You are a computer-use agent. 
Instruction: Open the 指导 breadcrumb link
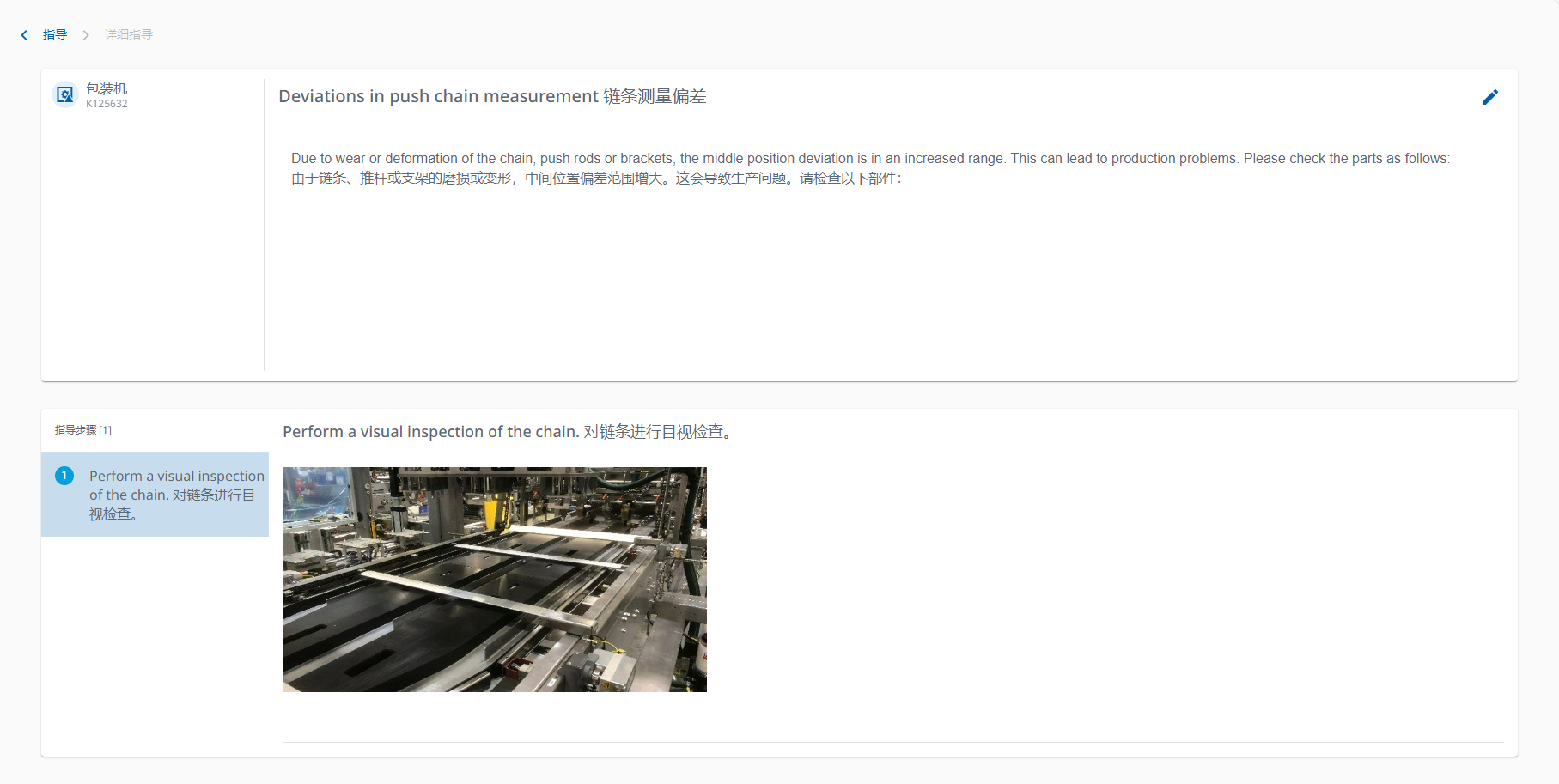click(x=55, y=35)
